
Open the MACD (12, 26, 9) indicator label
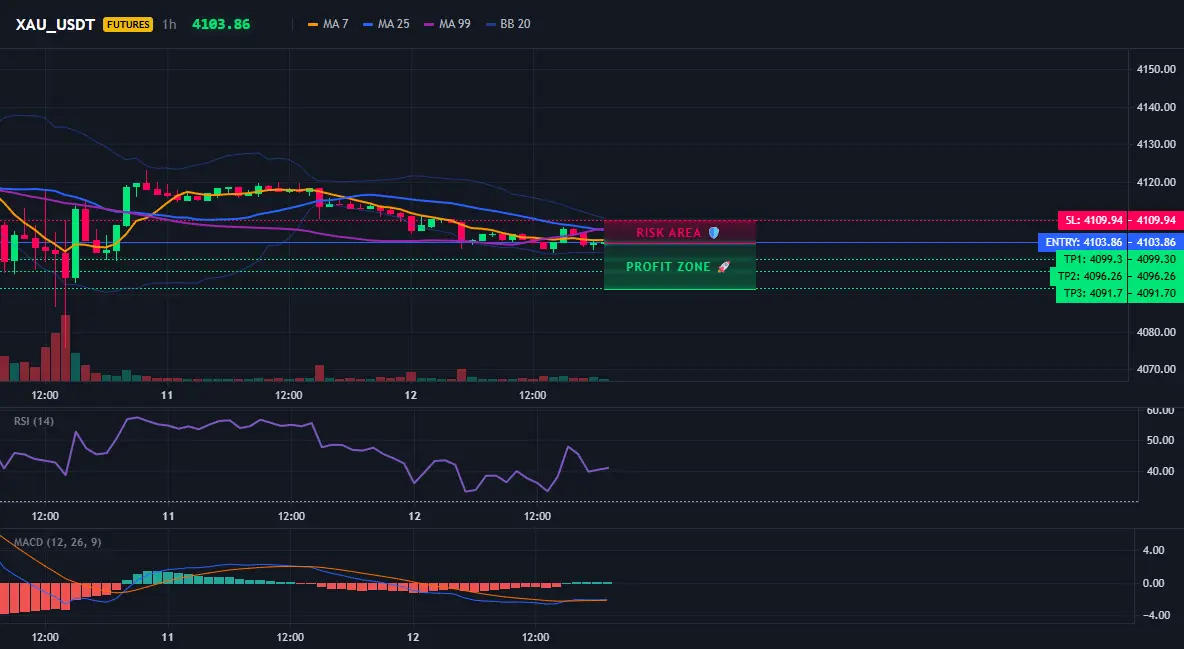[x=57, y=542]
